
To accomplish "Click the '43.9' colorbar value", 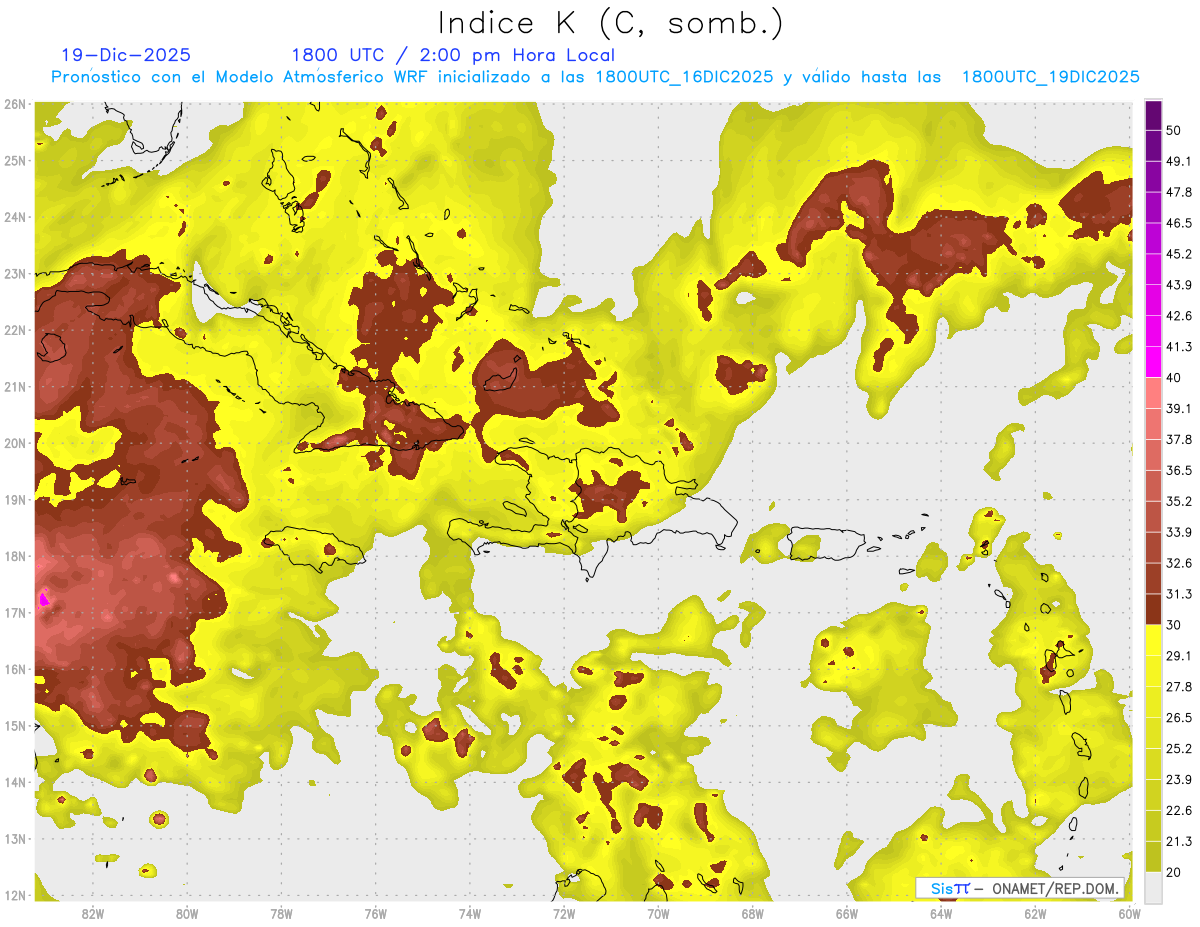I will [1179, 285].
